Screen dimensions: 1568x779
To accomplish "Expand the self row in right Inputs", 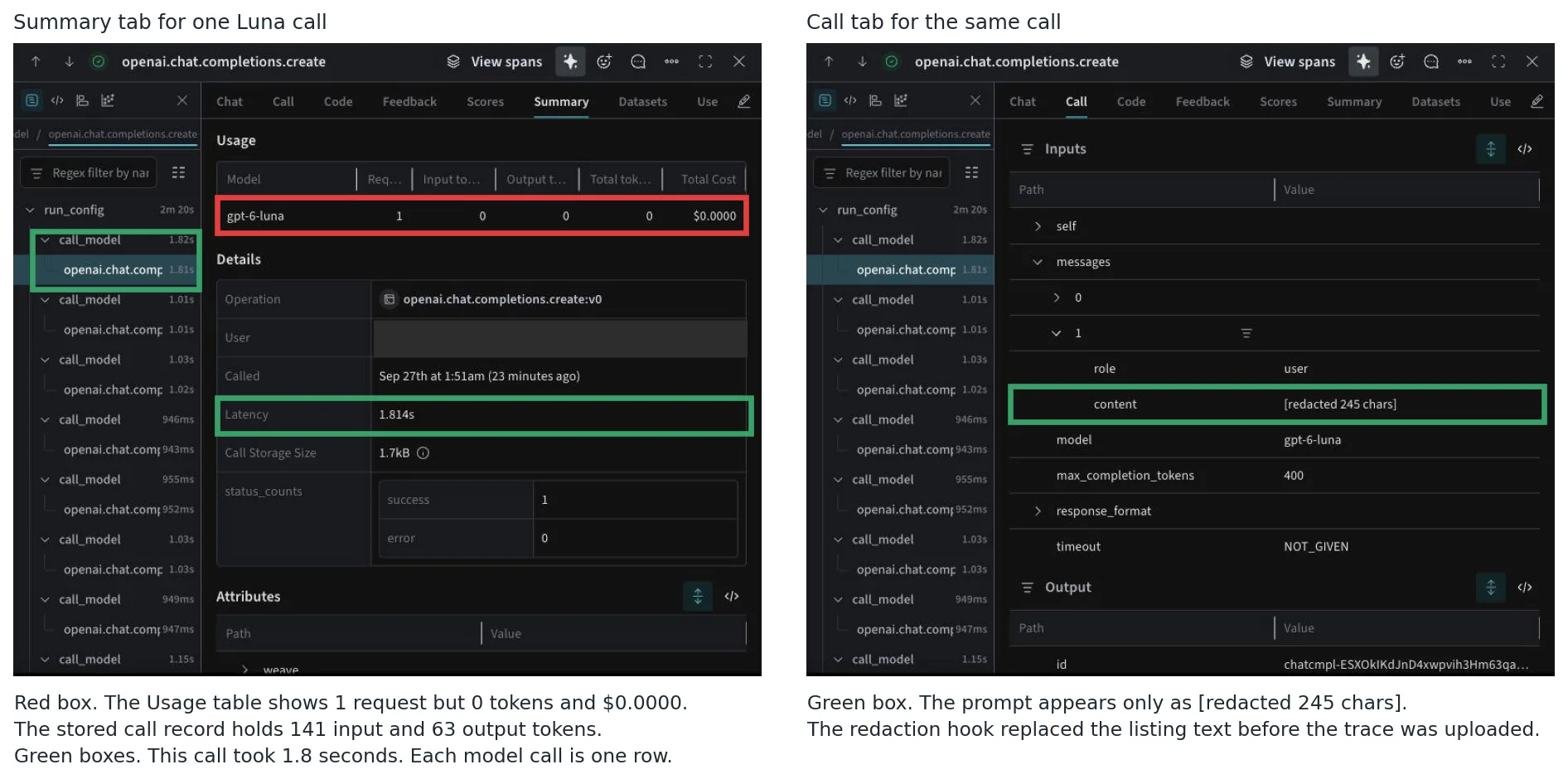I will pos(1038,226).
